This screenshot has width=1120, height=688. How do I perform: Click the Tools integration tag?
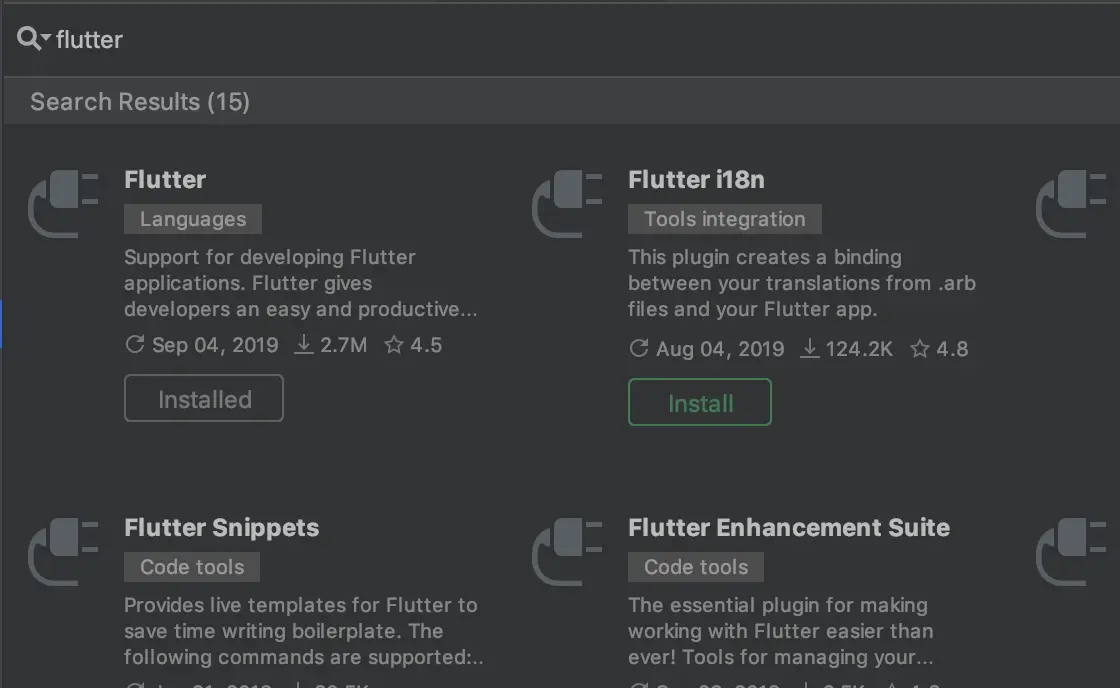tap(724, 219)
